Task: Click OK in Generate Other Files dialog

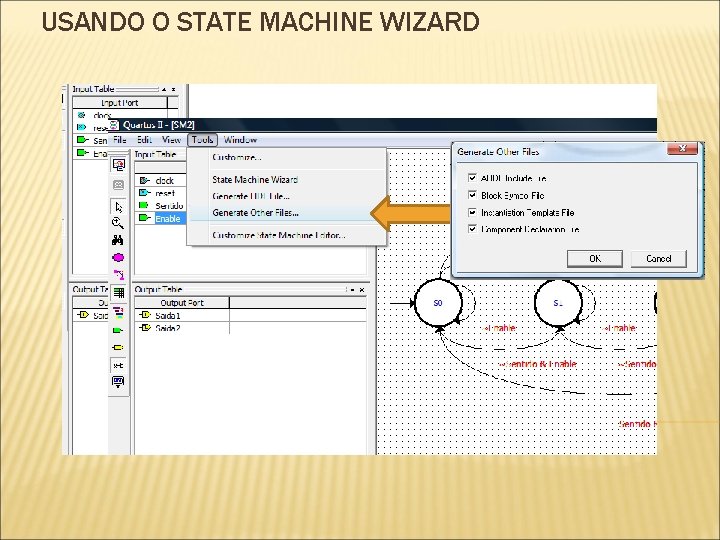Action: 595,259
